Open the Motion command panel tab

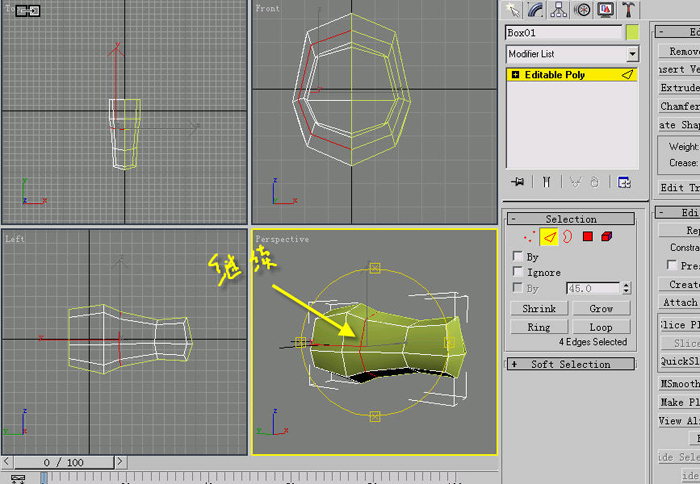click(x=582, y=9)
